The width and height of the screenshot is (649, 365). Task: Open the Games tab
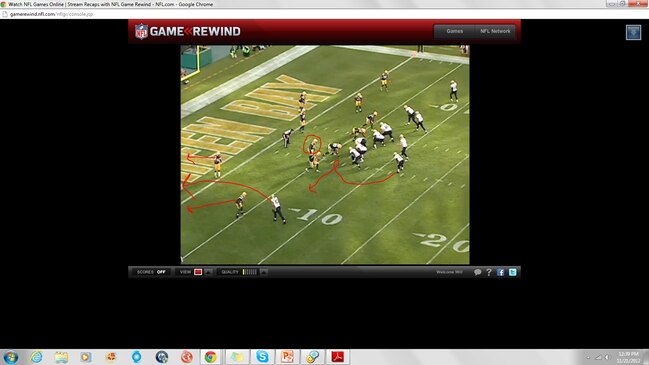454,31
